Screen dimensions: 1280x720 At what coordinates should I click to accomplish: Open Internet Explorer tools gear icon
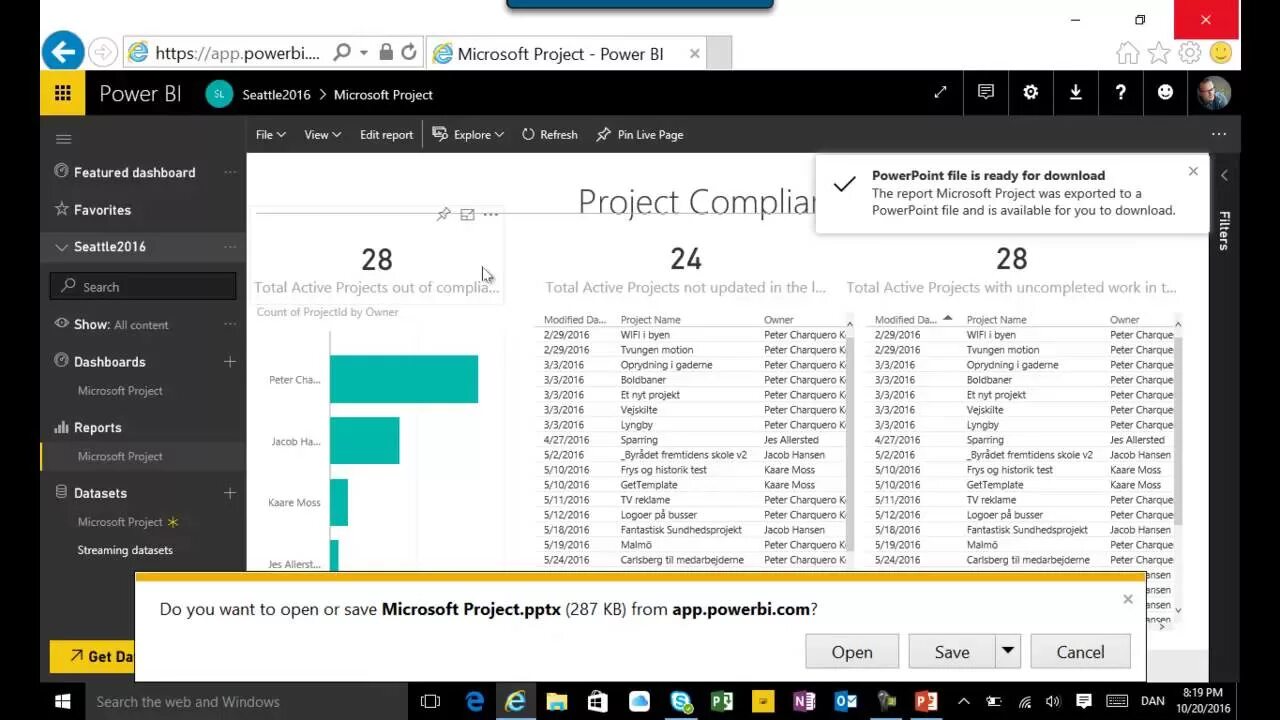tap(1189, 53)
